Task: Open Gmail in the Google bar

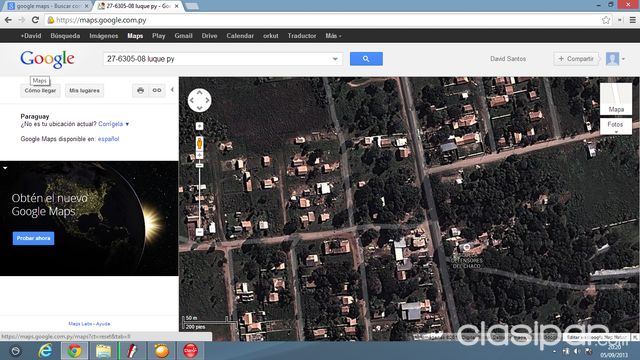Action: point(183,36)
